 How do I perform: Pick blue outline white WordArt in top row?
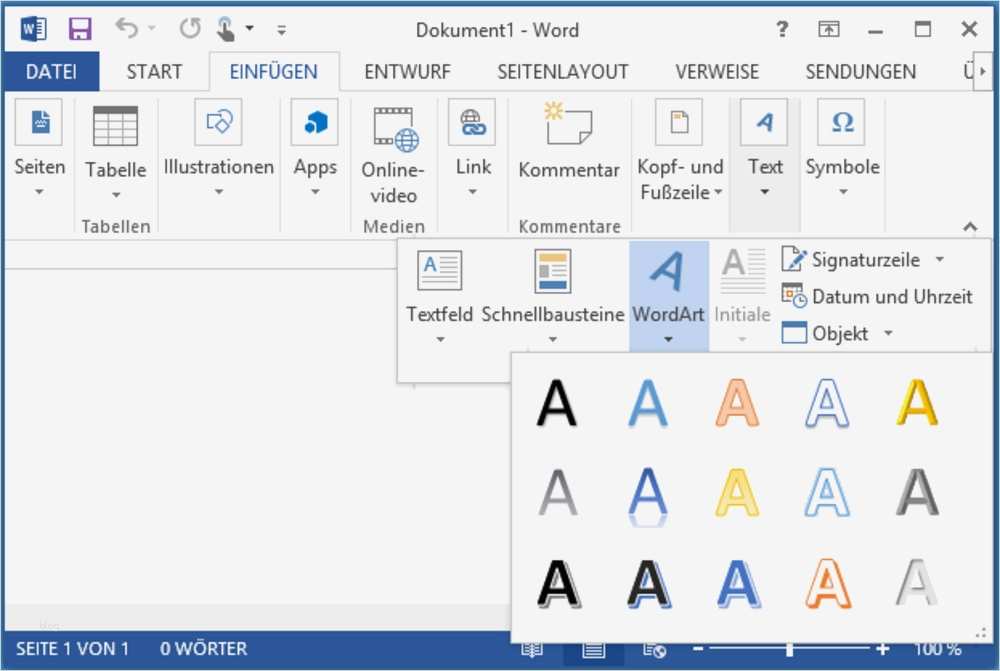pos(827,403)
